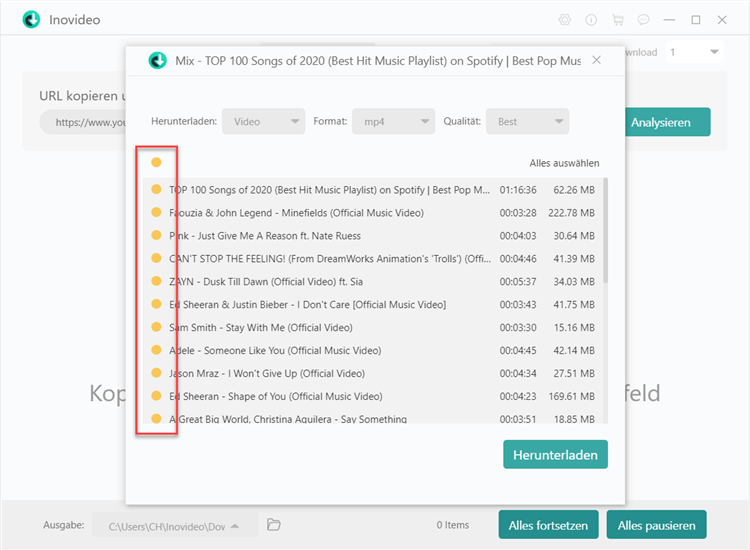Close the playlist dialog with the X

596,60
